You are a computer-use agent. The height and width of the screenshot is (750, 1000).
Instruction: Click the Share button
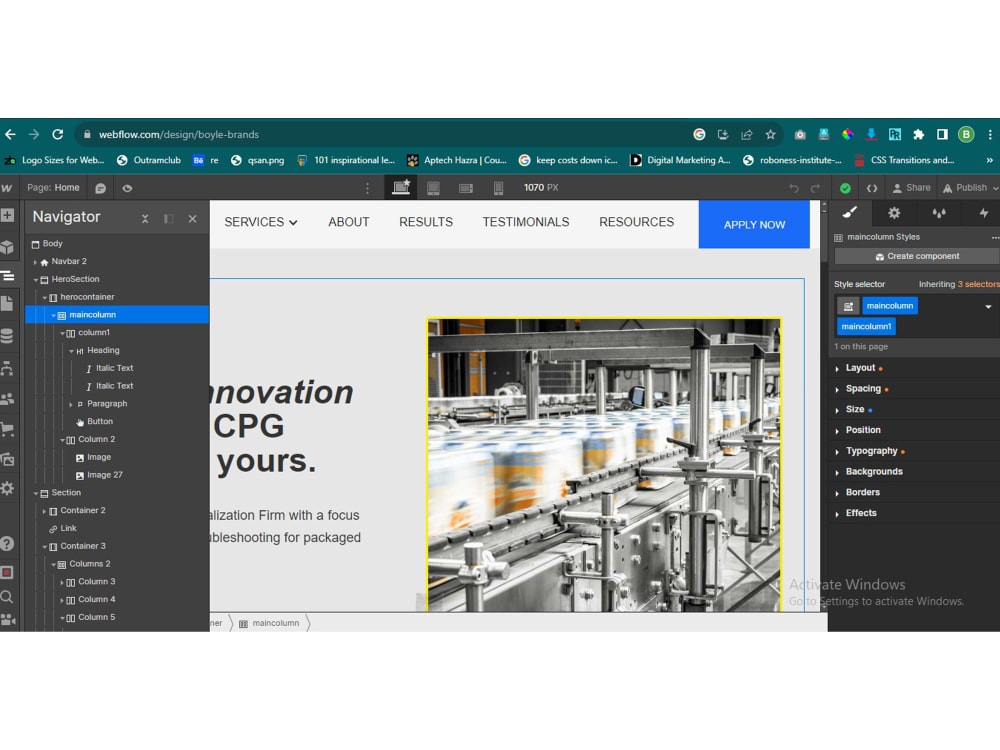pyautogui.click(x=911, y=188)
